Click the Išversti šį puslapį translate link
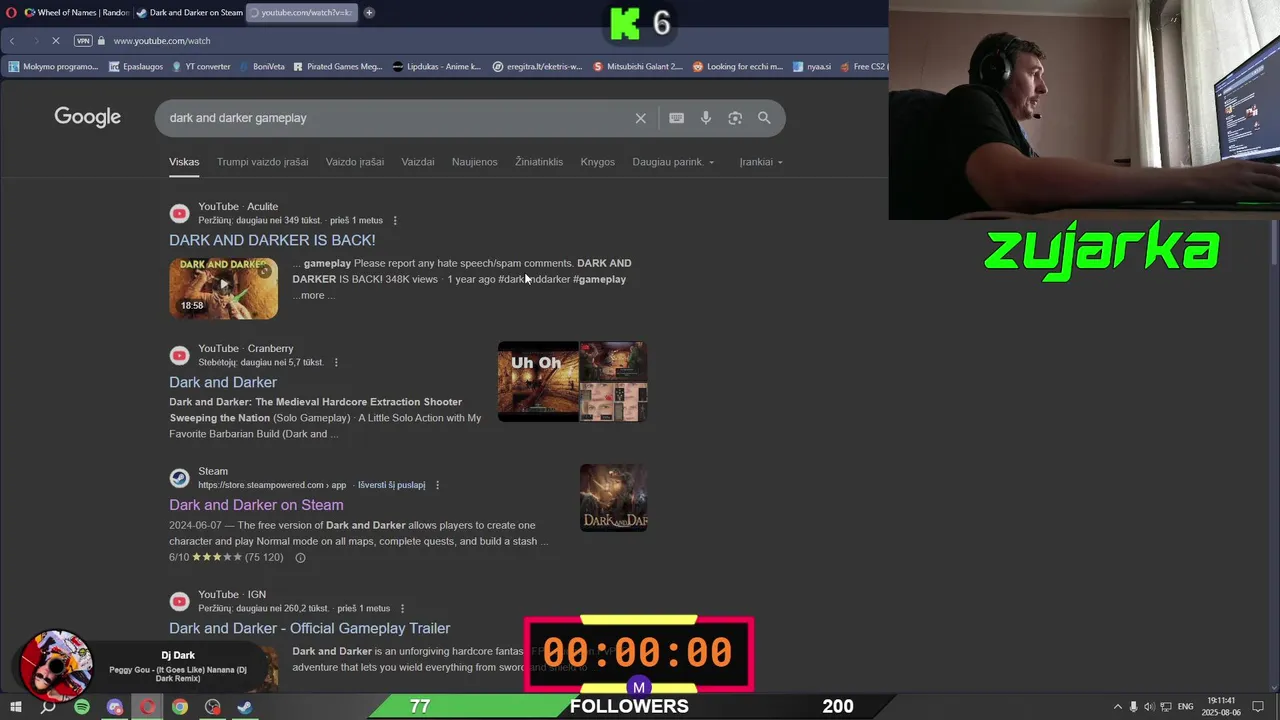Image resolution: width=1280 pixels, height=720 pixels. coord(391,485)
